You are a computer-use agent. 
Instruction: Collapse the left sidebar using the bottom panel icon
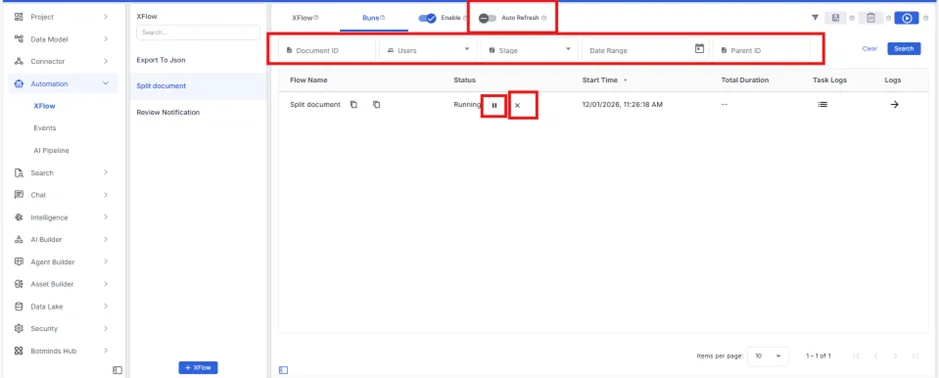pyautogui.click(x=117, y=370)
